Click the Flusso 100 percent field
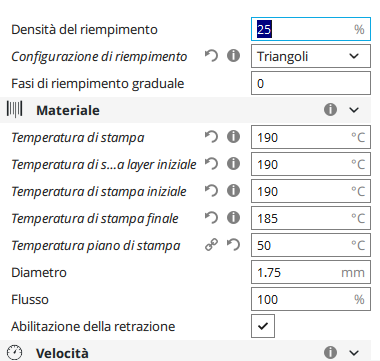 point(311,299)
